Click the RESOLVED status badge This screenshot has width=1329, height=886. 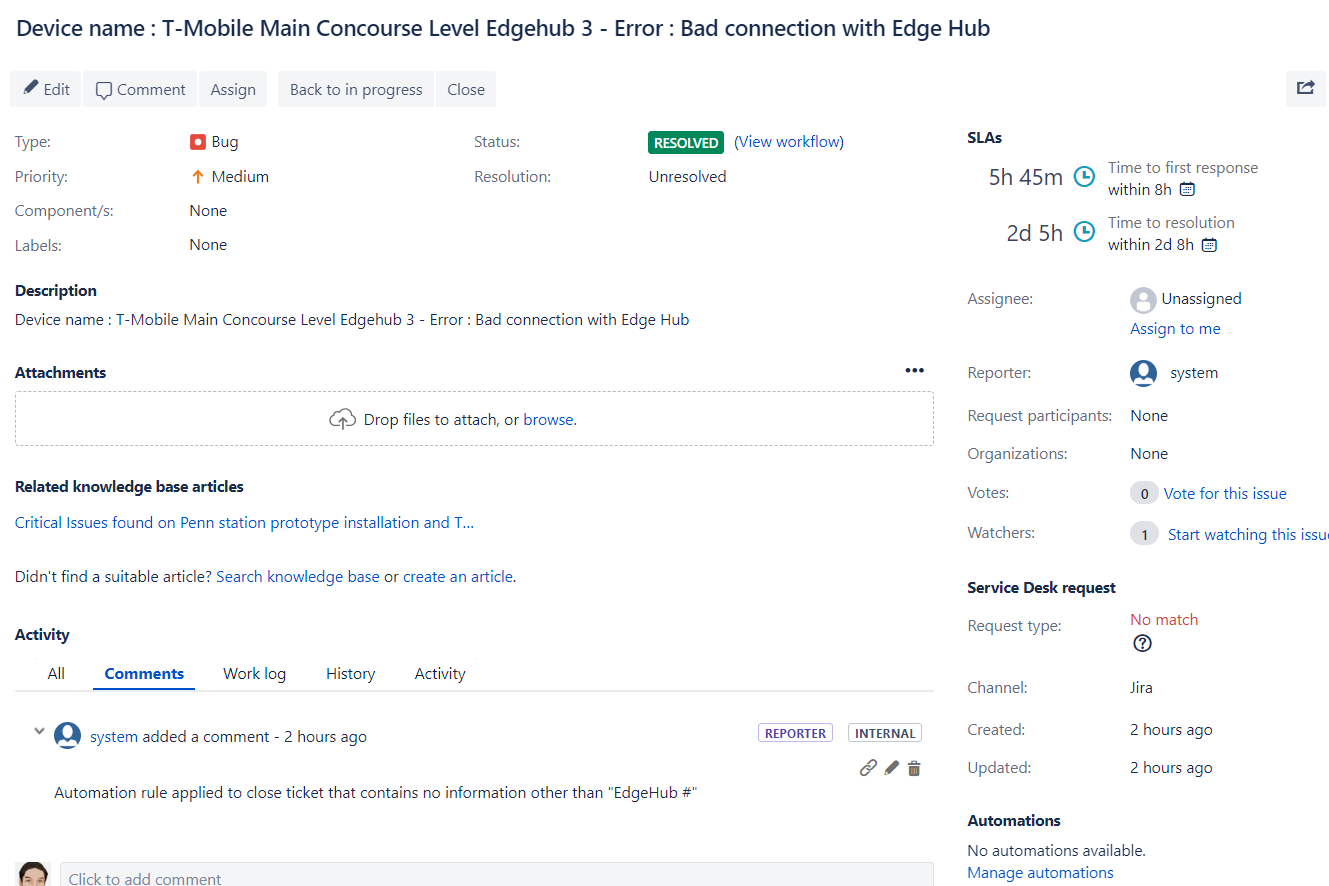pos(686,143)
